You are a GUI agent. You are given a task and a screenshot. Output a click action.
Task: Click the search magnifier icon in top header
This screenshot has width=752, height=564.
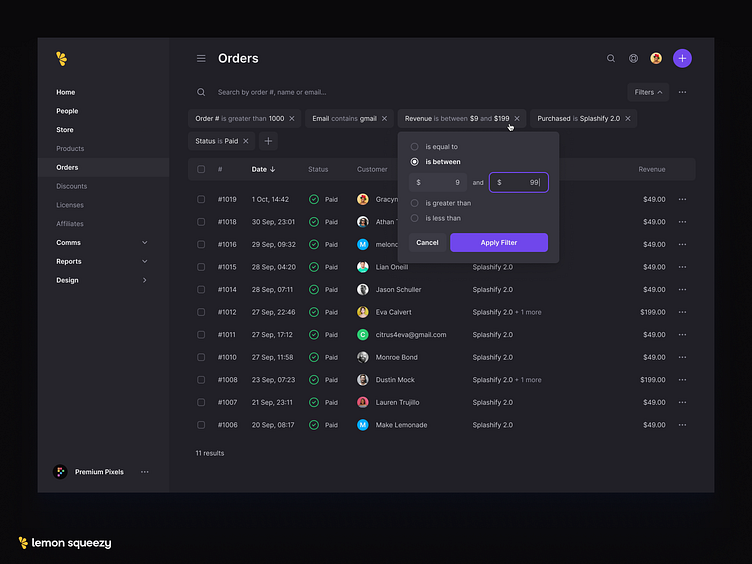[x=611, y=59]
